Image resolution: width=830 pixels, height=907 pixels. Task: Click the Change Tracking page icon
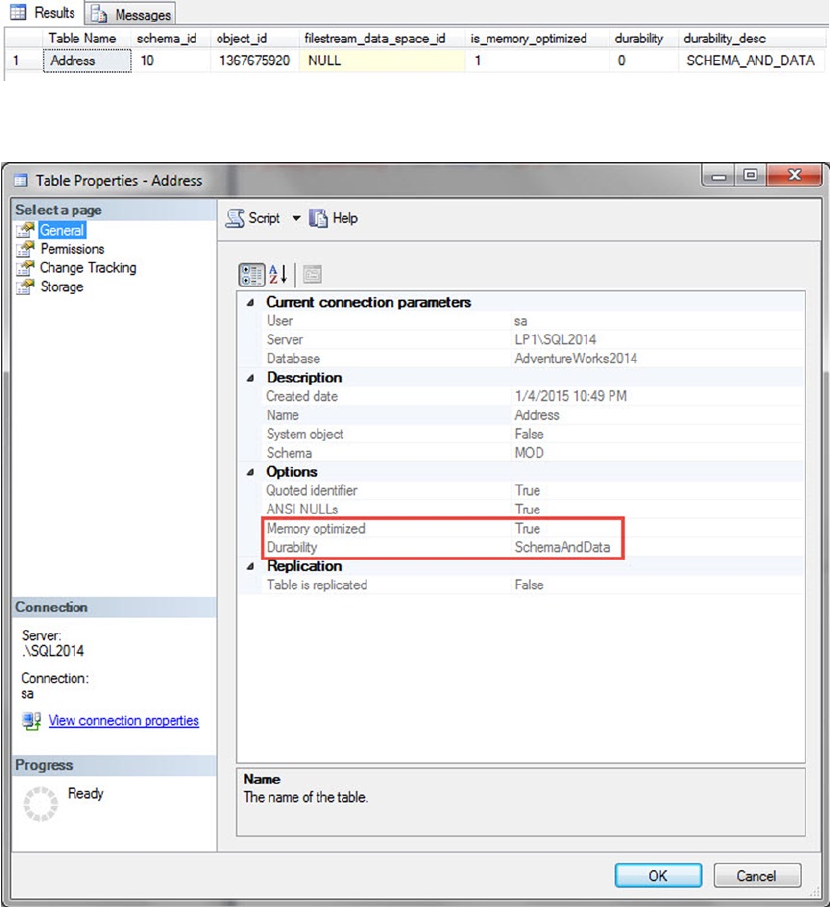(25, 268)
